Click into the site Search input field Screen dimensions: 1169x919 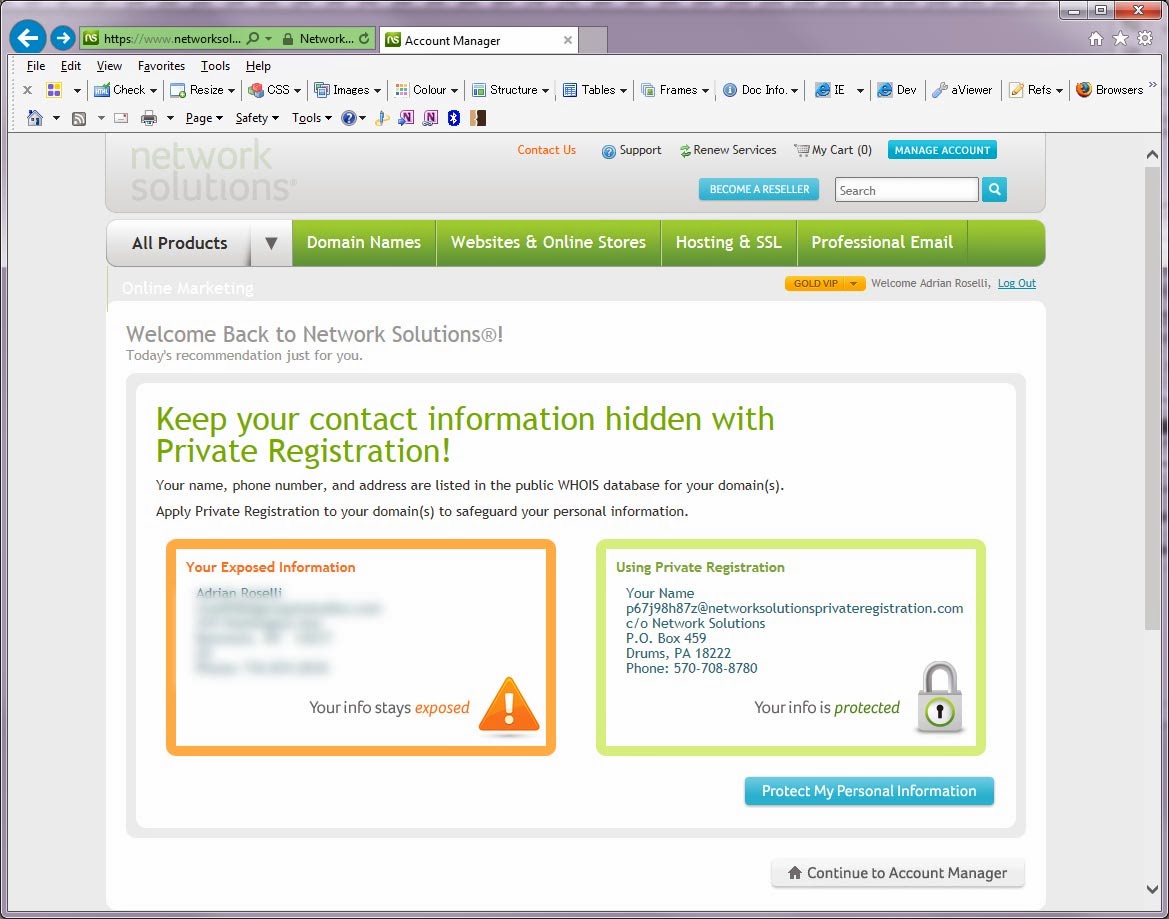point(907,190)
